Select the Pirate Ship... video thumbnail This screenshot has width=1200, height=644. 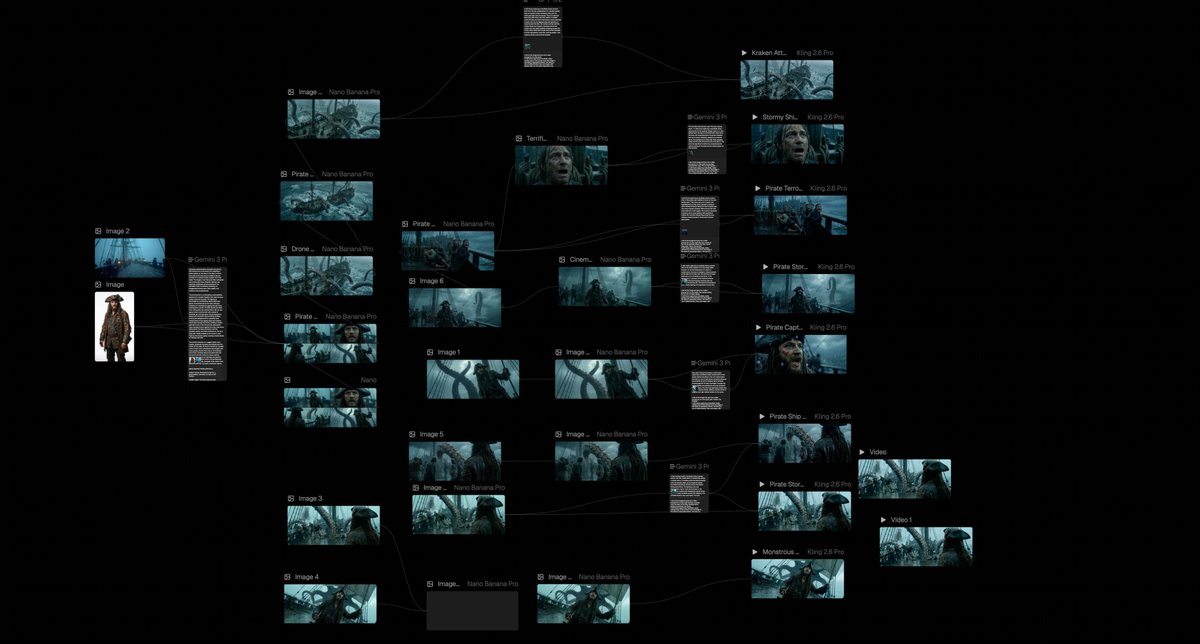805,443
